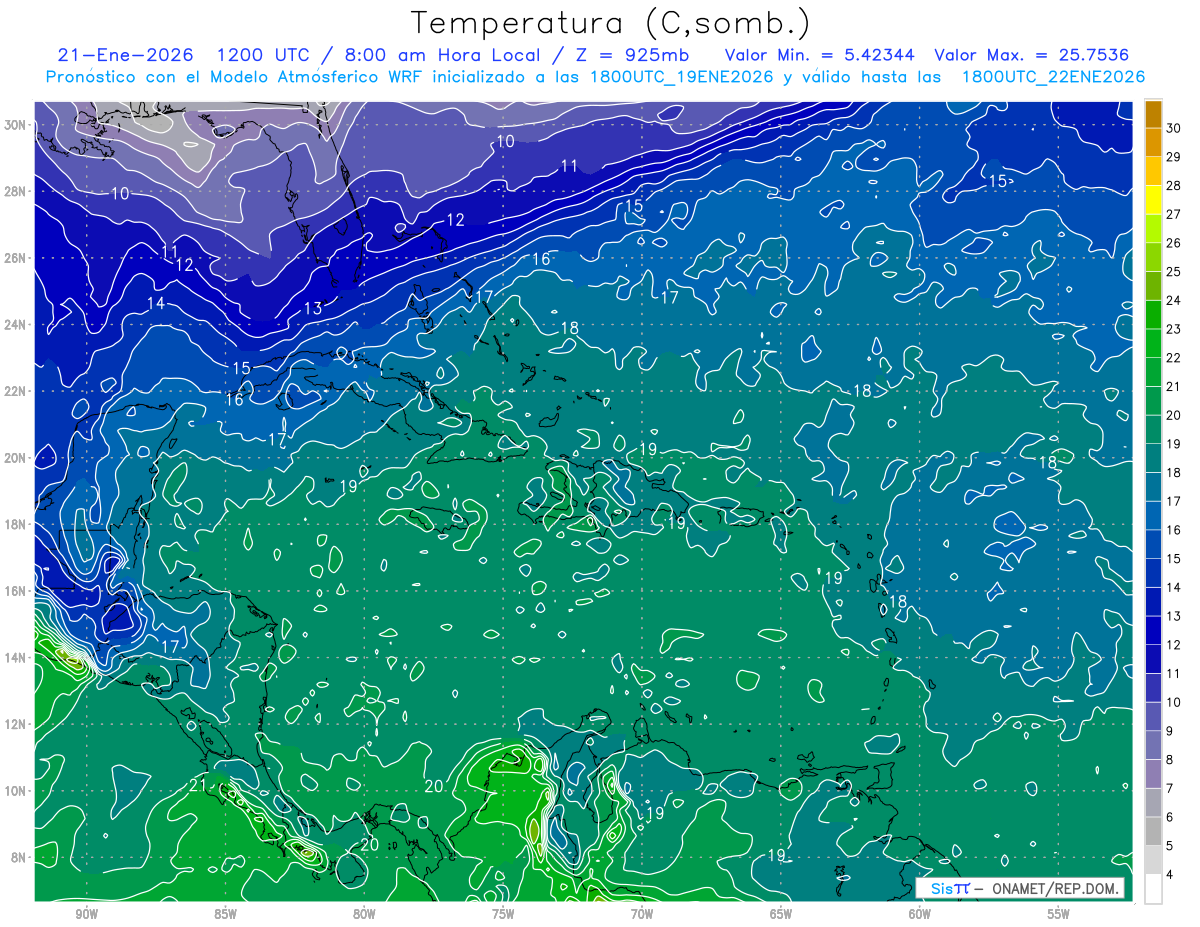Screen dimensions: 1200x927
Task: Click the colorbar scale value "25"
Action: 1174,271
